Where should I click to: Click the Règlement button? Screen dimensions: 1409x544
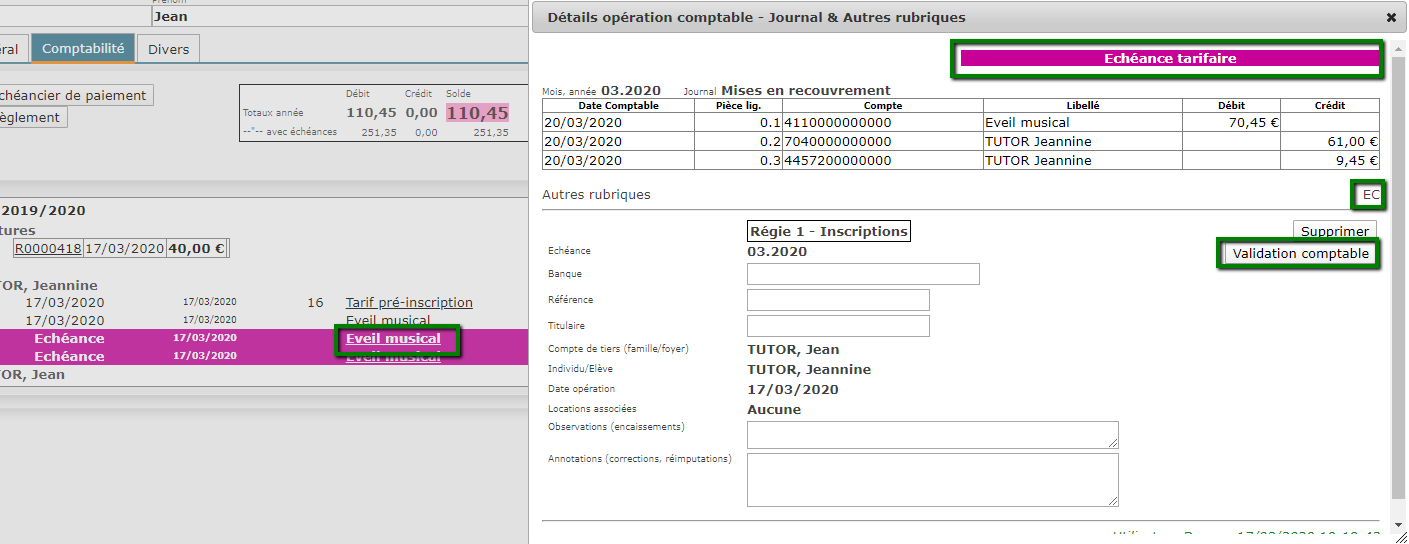(32, 117)
